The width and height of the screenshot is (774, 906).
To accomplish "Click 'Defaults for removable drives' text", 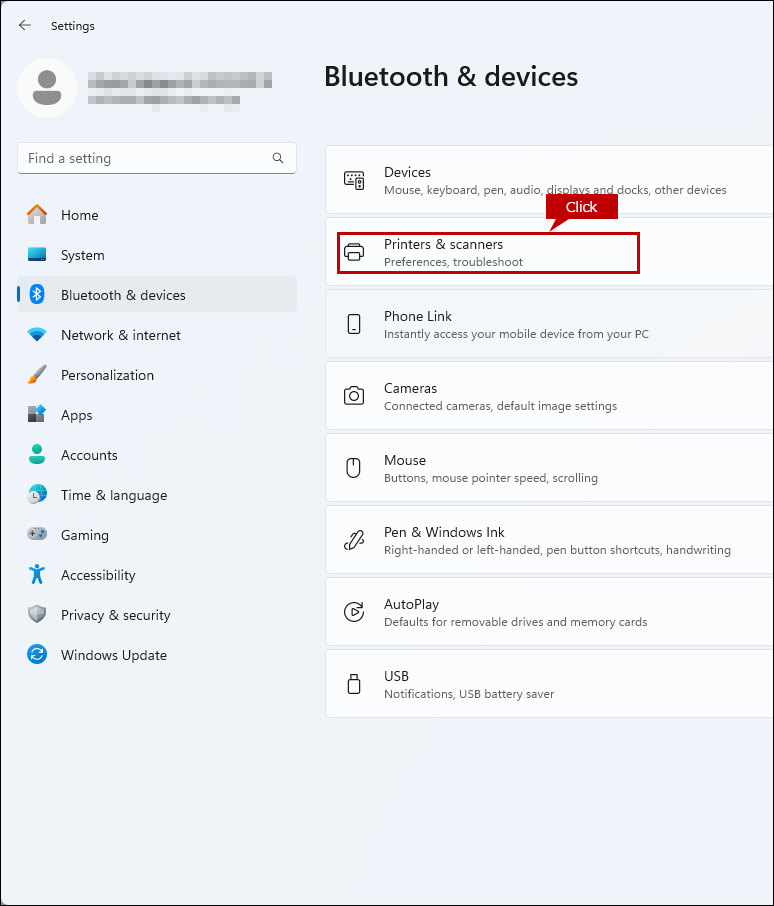I will pos(516,622).
